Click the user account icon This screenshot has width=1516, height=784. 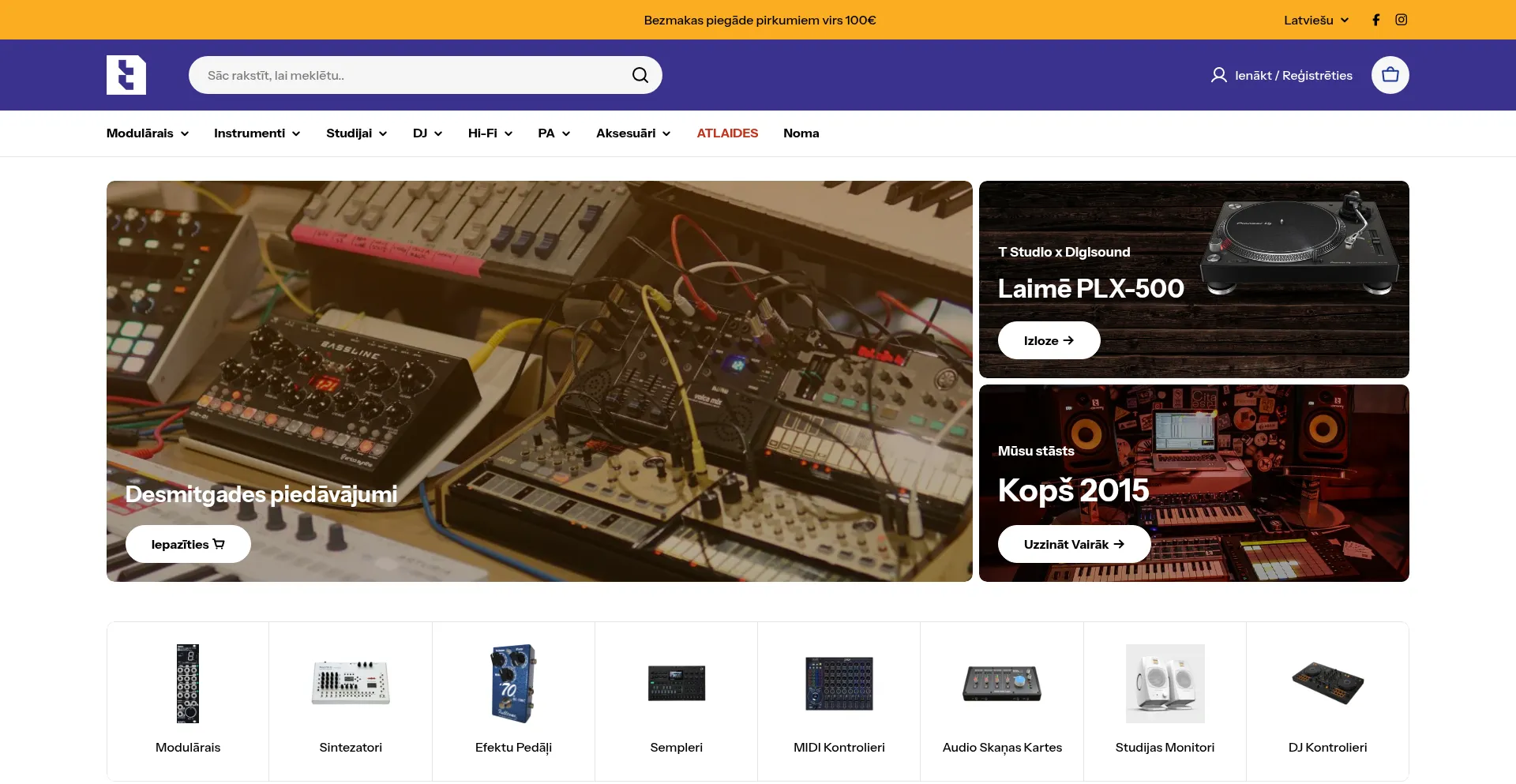[1218, 75]
